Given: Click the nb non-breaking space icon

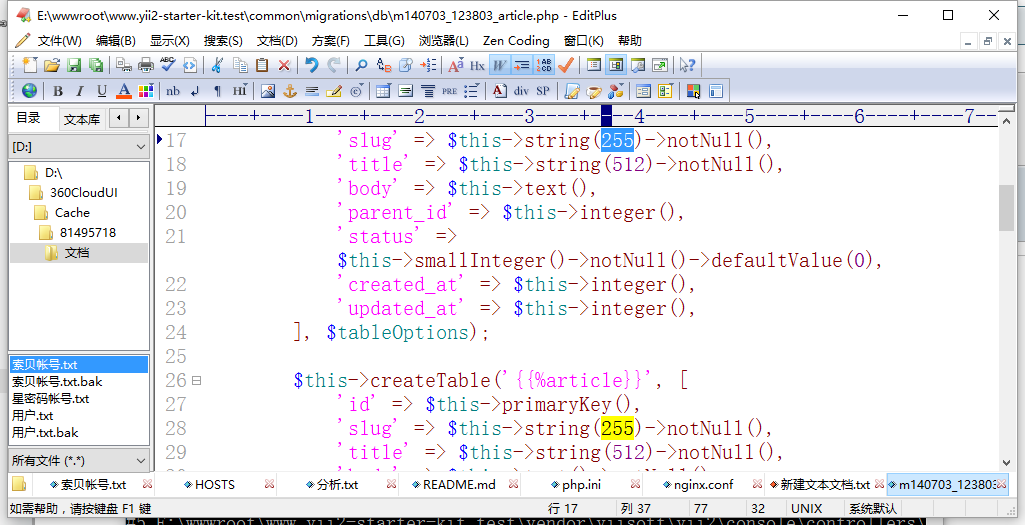Looking at the screenshot, I should tap(173, 91).
